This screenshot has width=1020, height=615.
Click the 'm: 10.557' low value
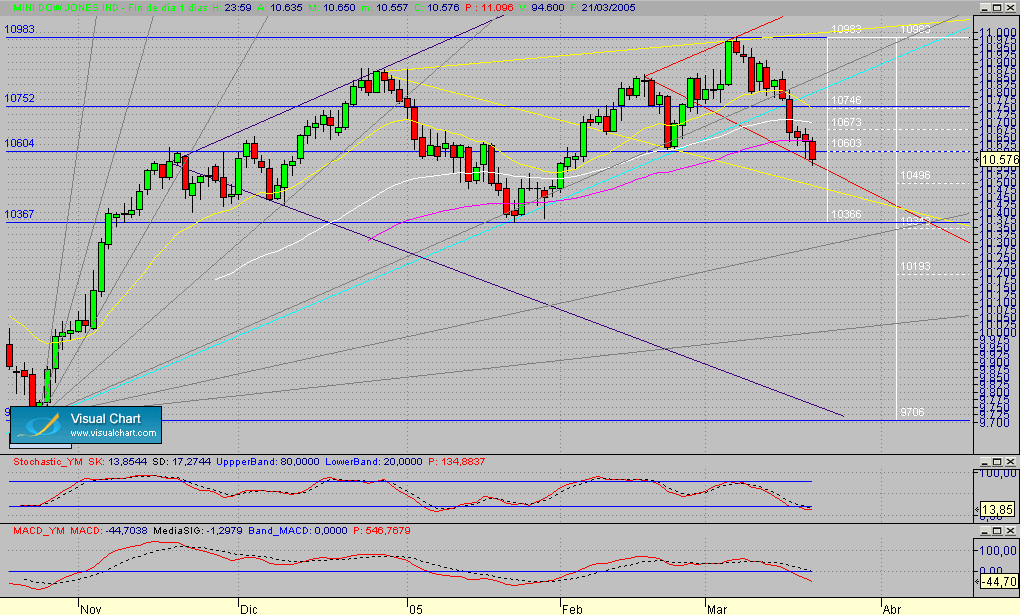pos(385,8)
